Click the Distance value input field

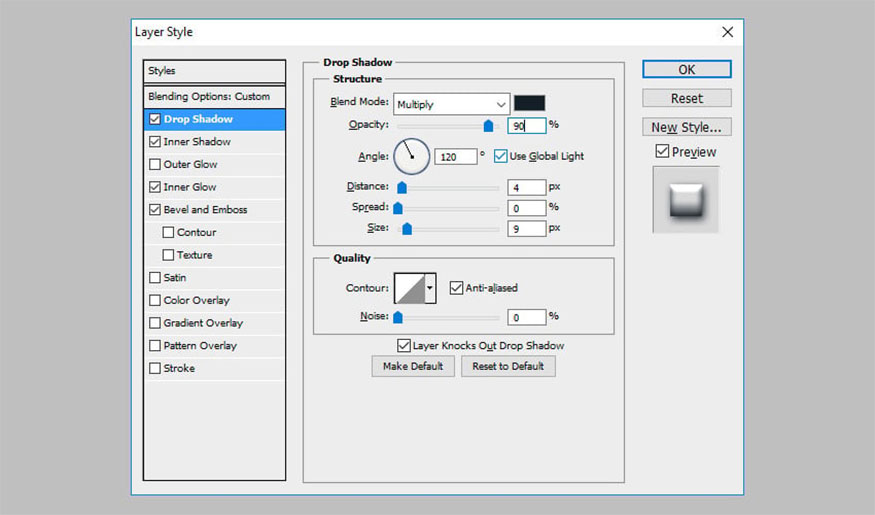coord(526,187)
